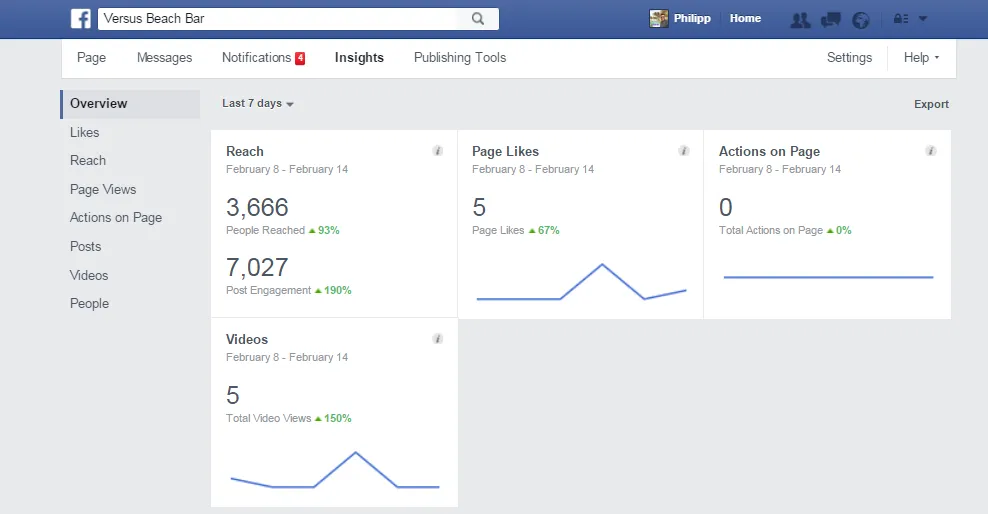Click the Actions on Page flat chart

tap(828, 277)
